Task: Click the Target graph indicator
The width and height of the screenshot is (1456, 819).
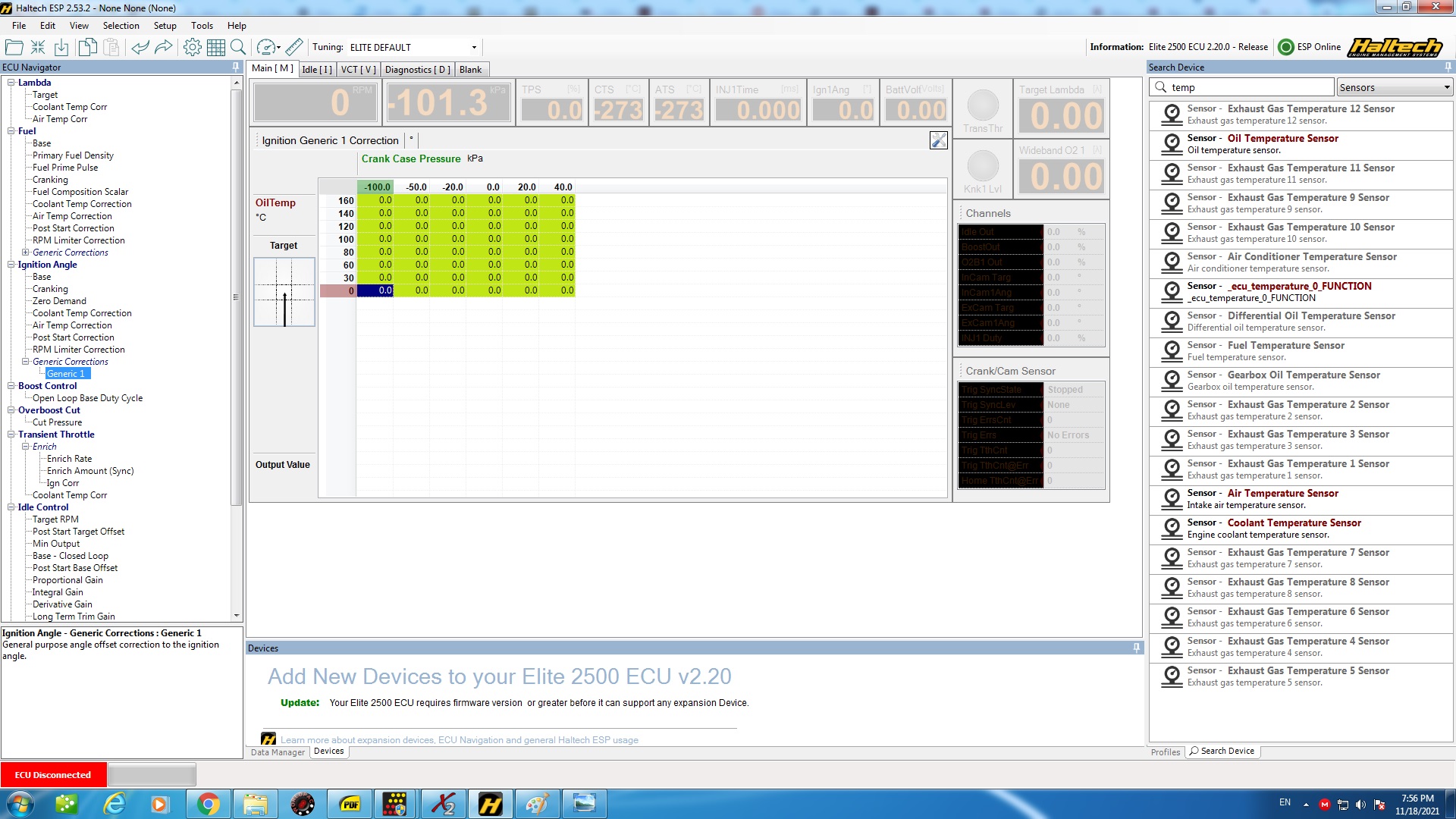Action: point(284,292)
